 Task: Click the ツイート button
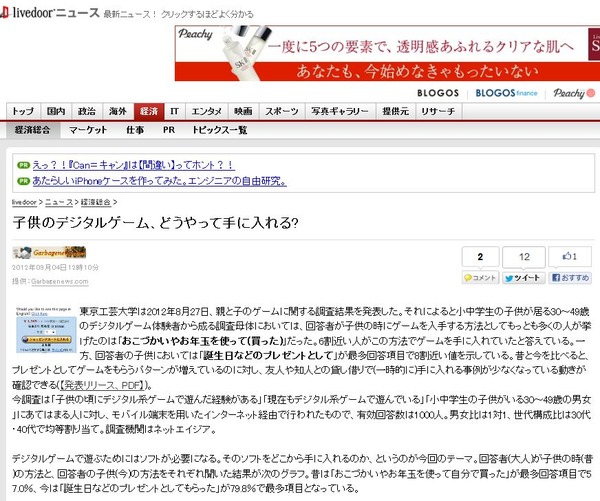click(523, 278)
